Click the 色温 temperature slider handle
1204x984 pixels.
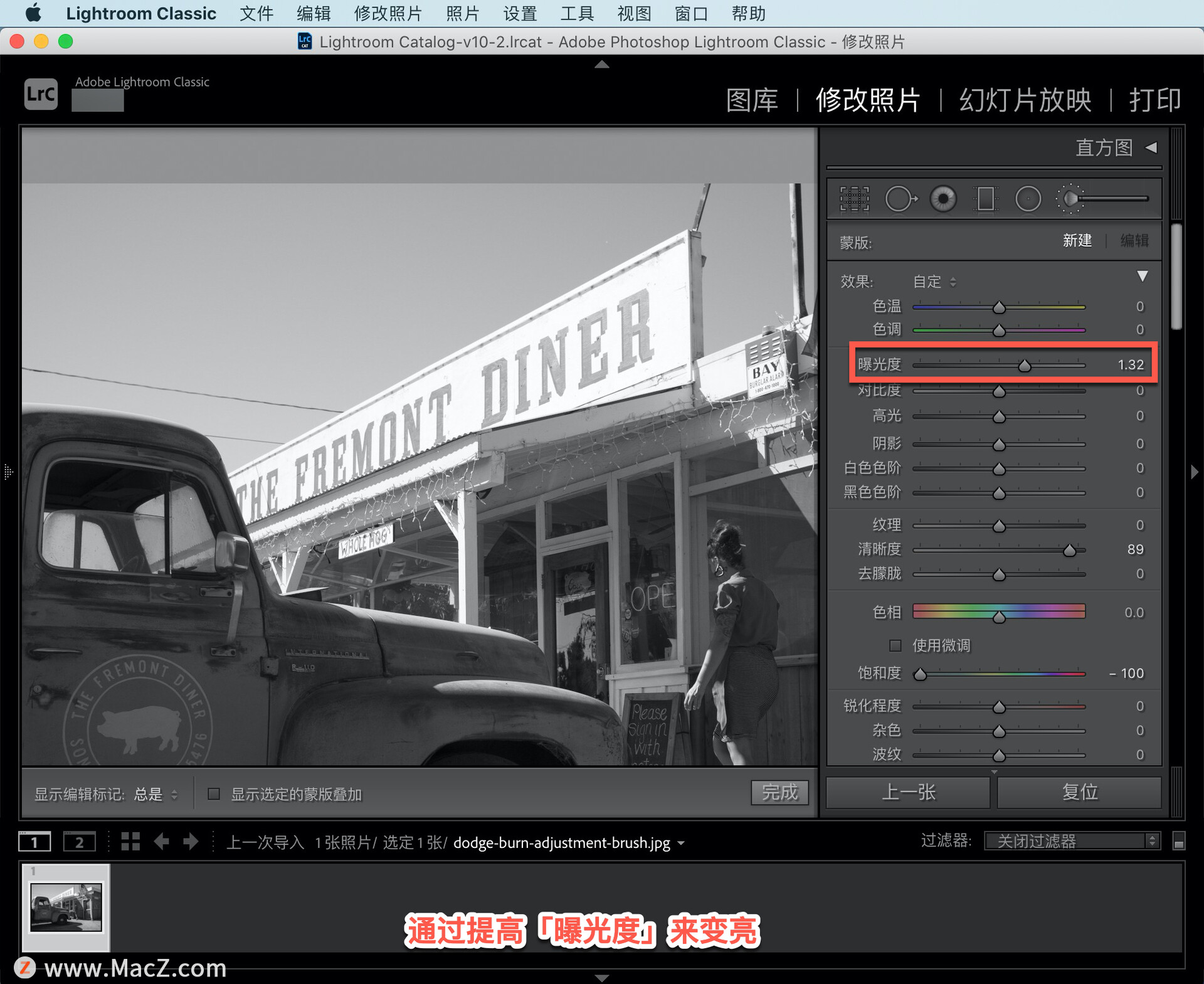pyautogui.click(x=999, y=307)
